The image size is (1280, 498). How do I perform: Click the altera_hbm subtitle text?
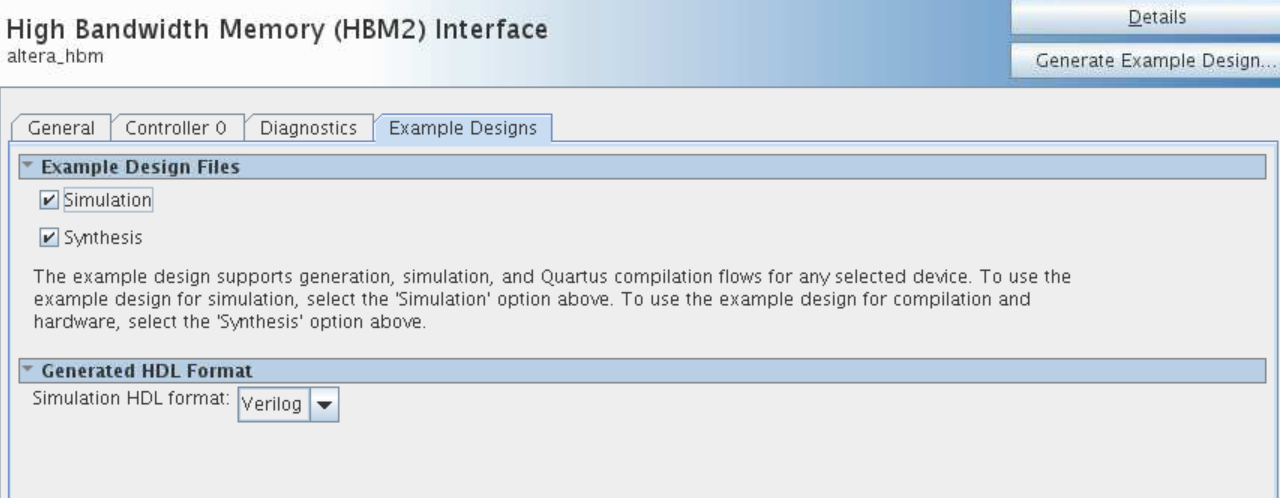click(x=54, y=56)
